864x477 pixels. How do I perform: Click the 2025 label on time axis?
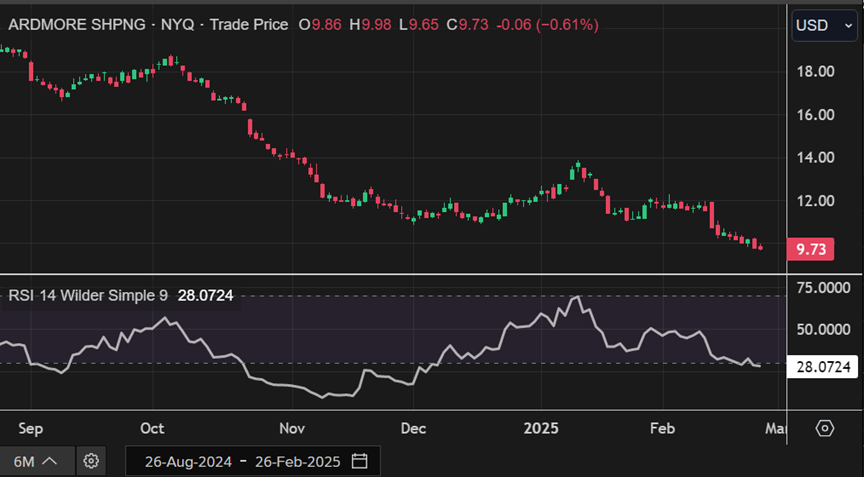coord(542,428)
